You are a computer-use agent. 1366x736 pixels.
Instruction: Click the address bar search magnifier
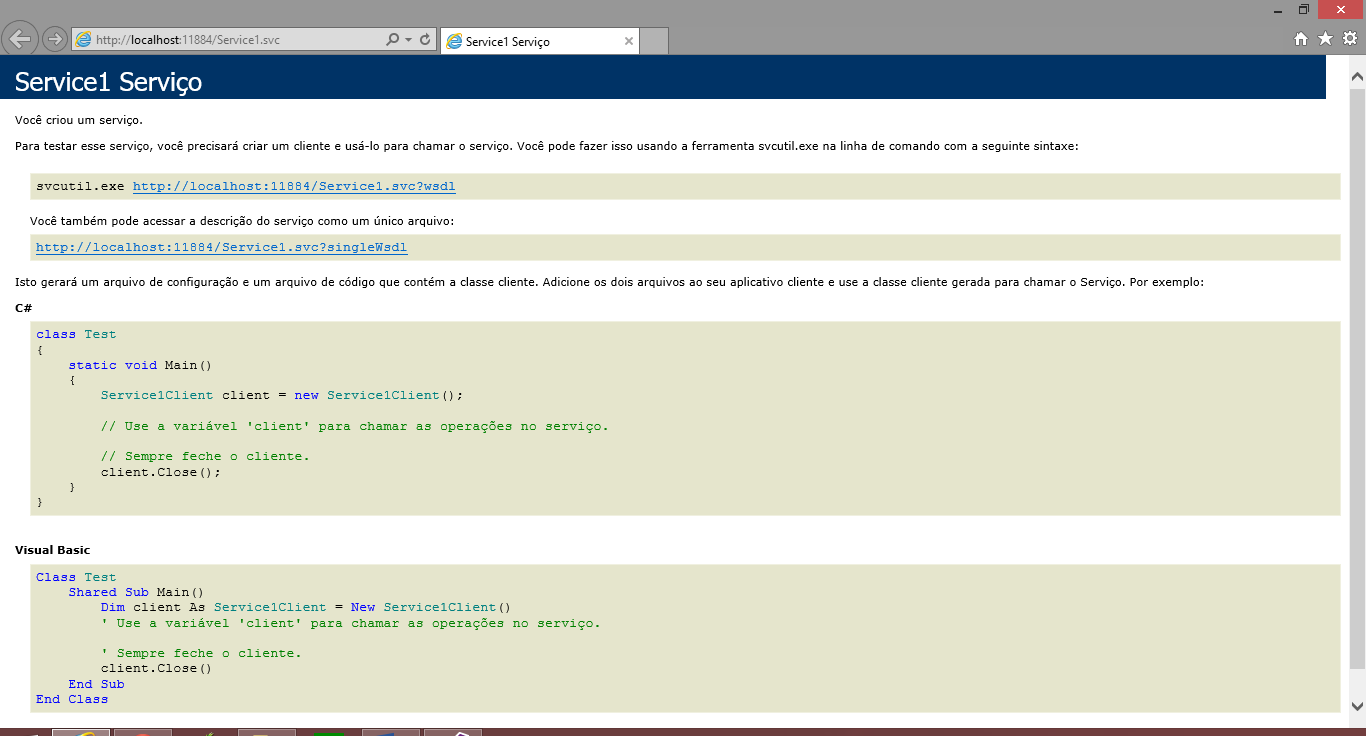[x=393, y=40]
